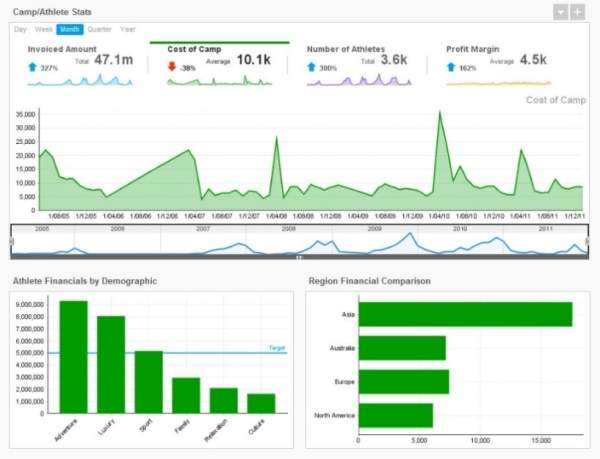Viewport: 600px width, 459px height.
Task: Open the dropdown arrow button in header
Action: tap(561, 11)
